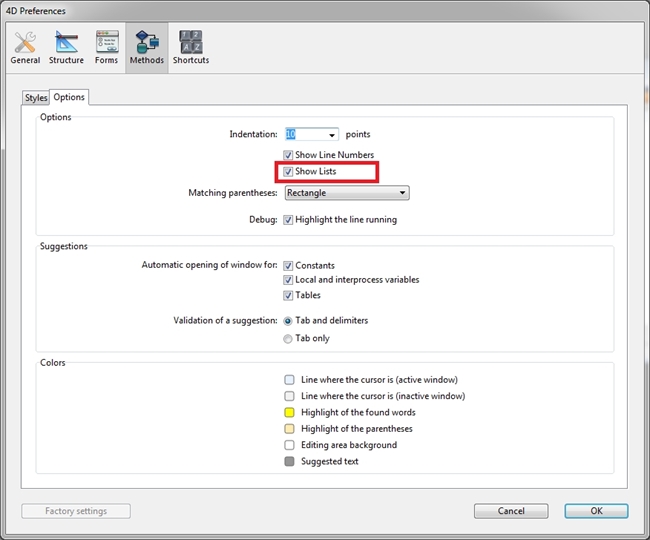Pick the yellow found words highlight color
Viewport: 650px width, 540px height.
289,412
